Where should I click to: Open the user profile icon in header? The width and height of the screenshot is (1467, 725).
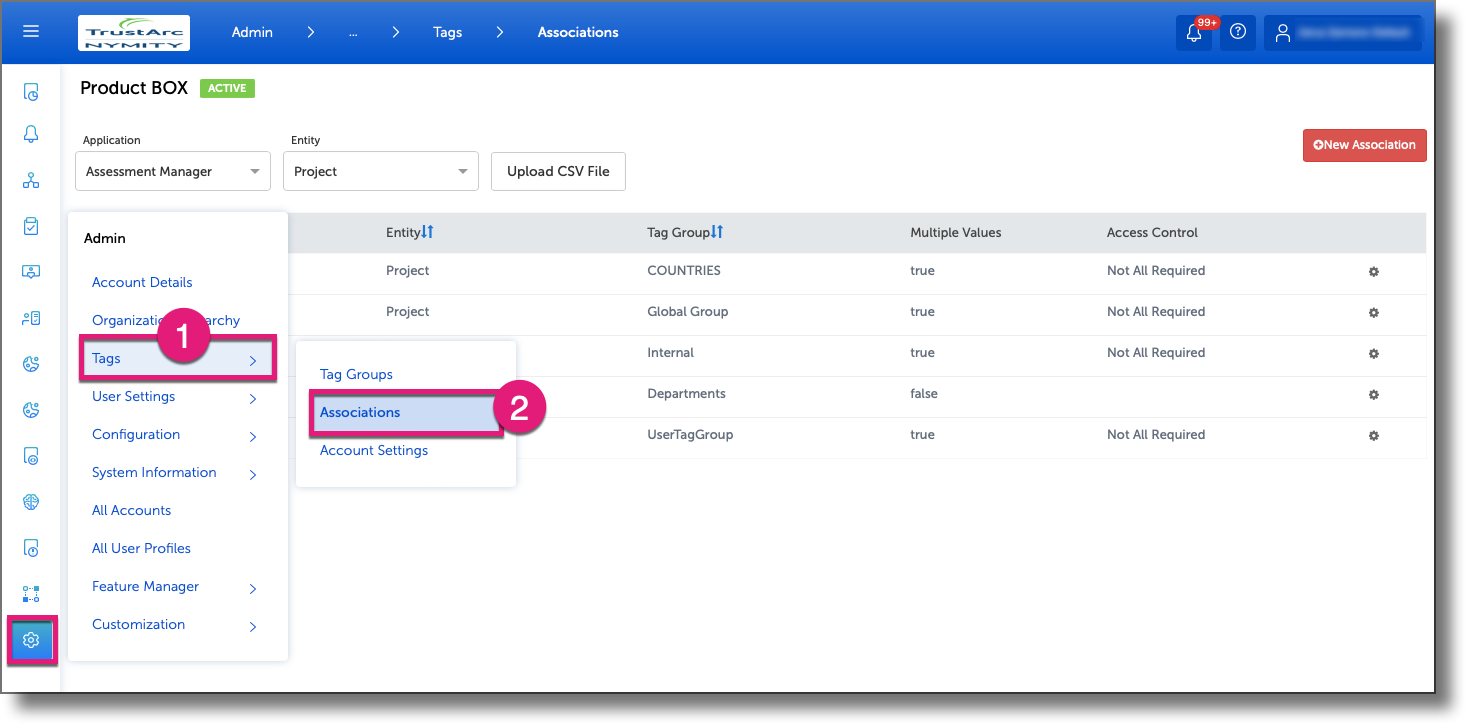[x=1283, y=33]
